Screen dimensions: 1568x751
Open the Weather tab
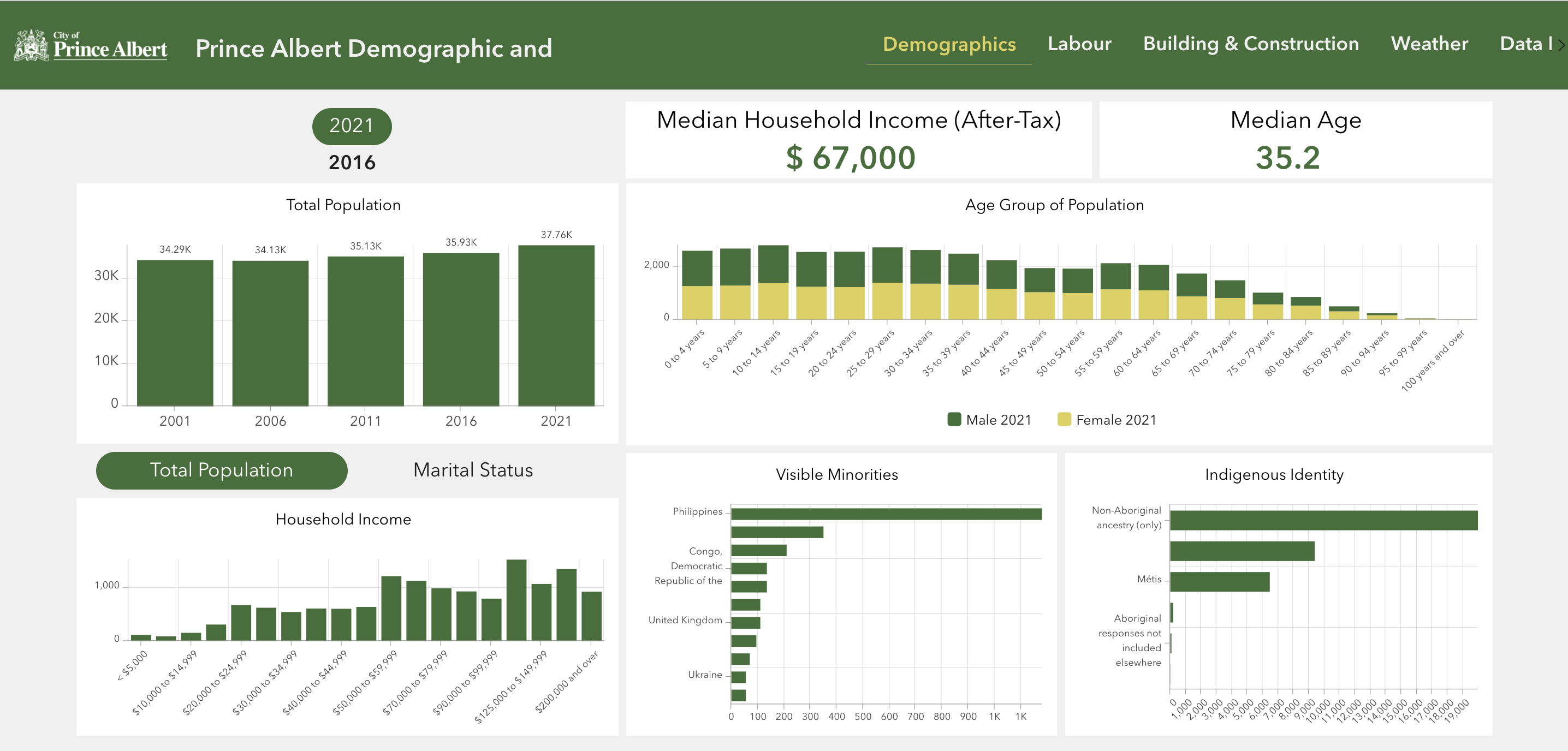[x=1429, y=44]
